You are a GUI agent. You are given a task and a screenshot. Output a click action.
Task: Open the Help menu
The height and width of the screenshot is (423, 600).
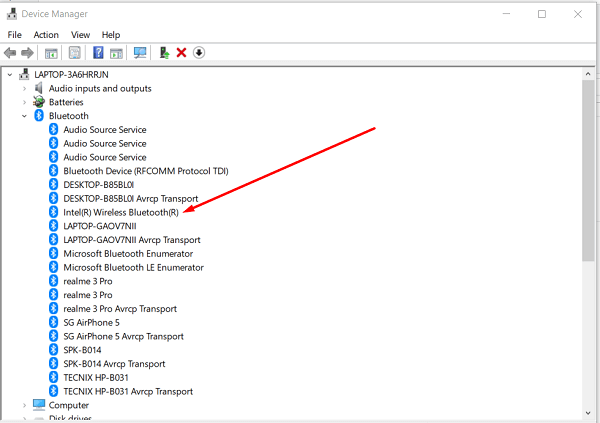click(111, 35)
